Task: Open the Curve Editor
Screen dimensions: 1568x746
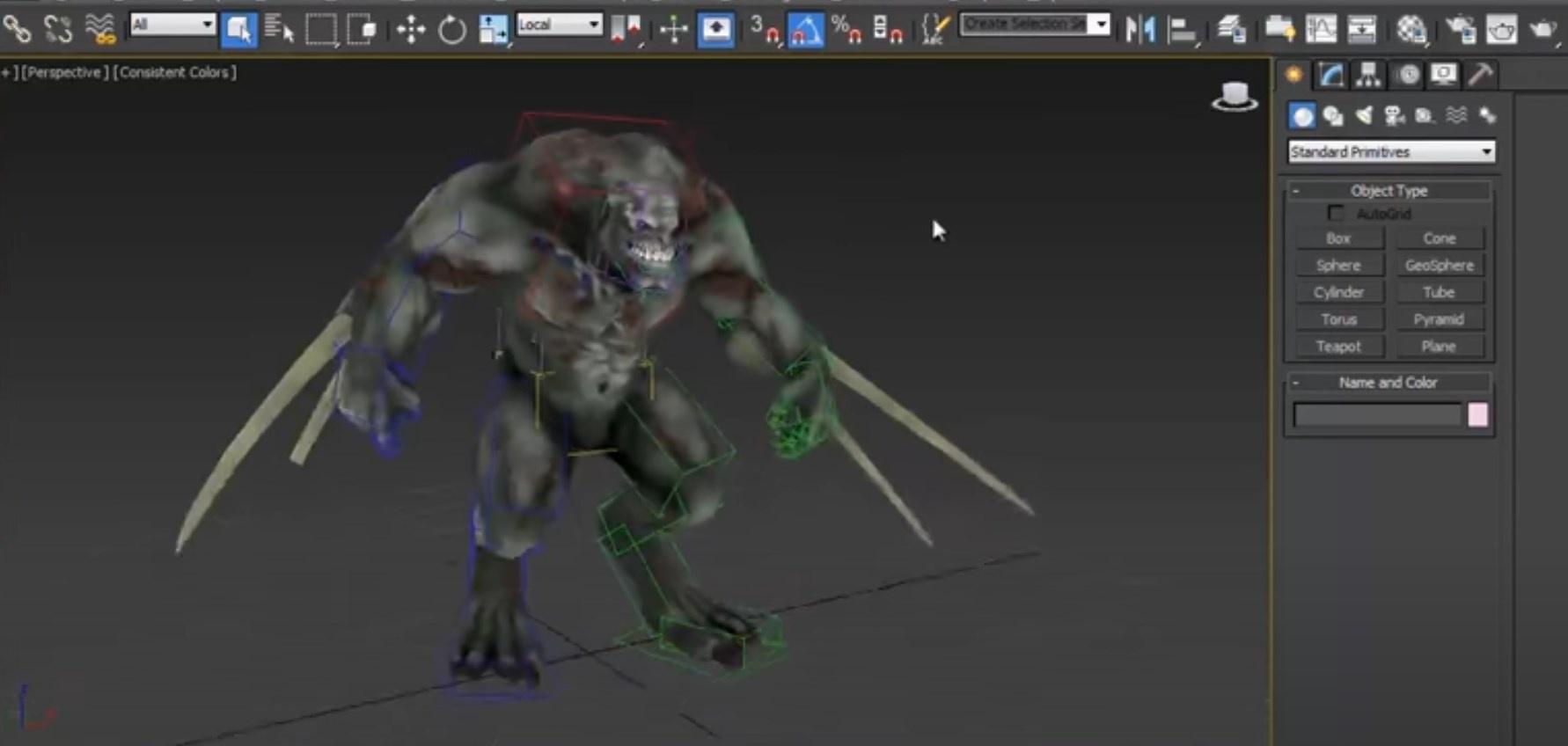Action: [1320, 31]
